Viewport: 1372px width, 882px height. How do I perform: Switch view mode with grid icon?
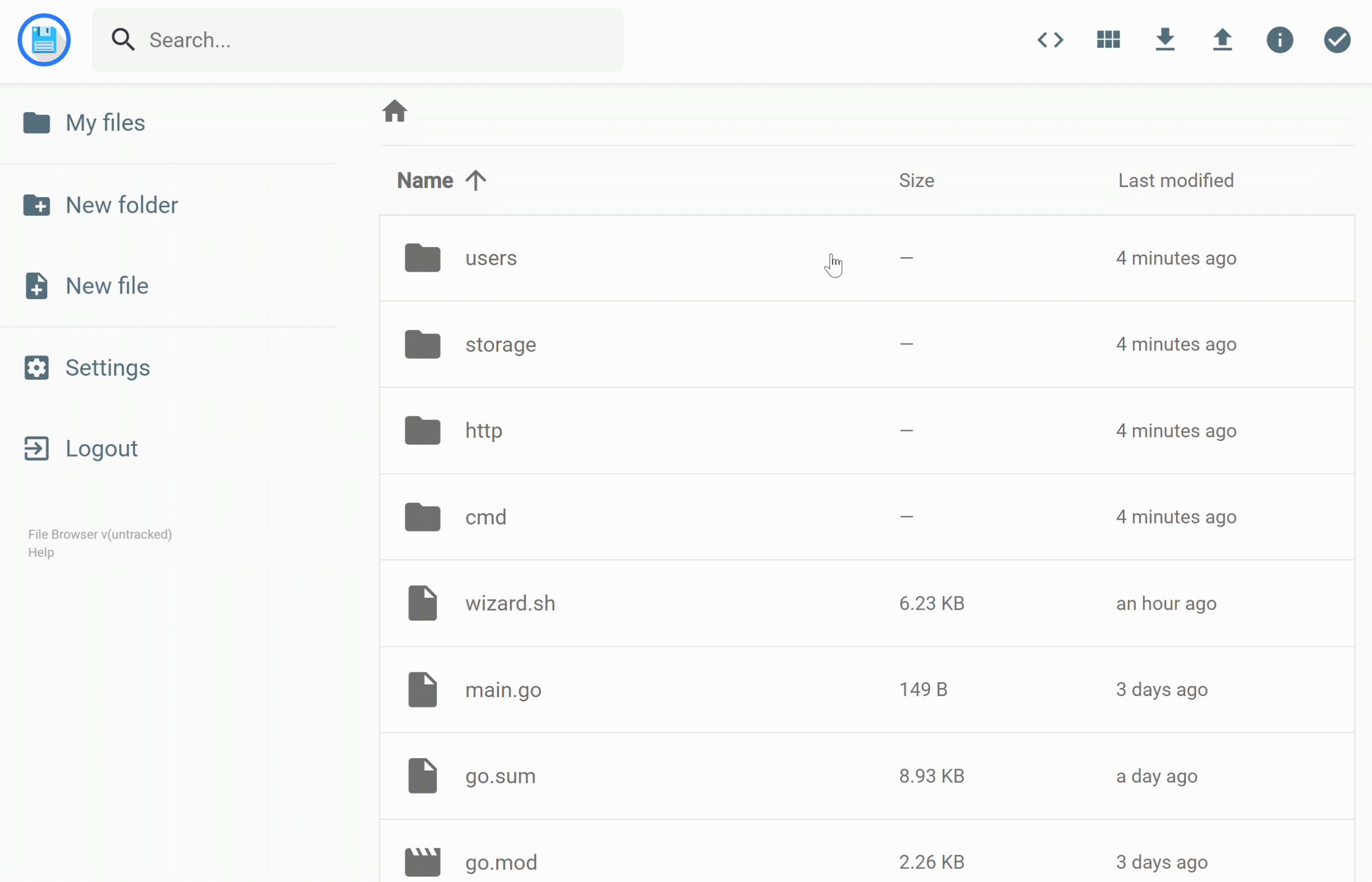[x=1108, y=40]
